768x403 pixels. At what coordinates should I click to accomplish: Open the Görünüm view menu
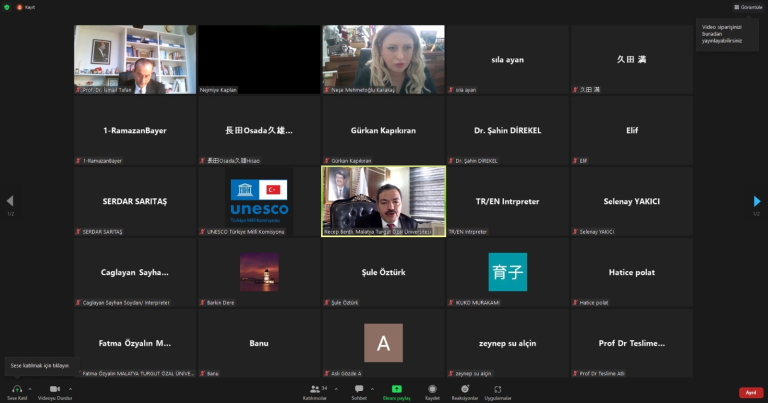[x=749, y=7]
